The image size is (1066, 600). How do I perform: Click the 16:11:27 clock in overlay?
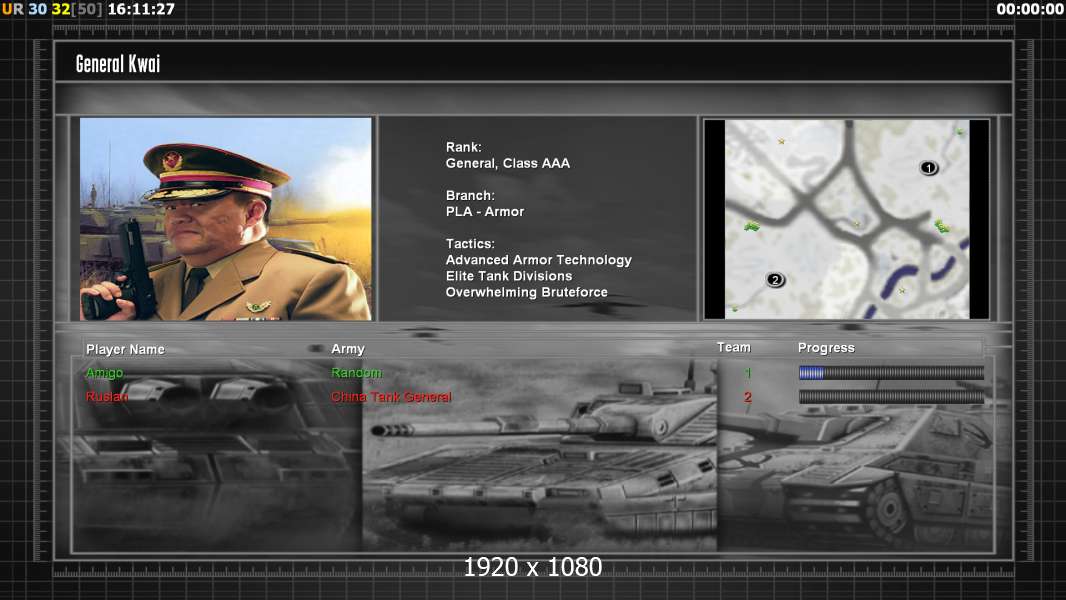141,9
